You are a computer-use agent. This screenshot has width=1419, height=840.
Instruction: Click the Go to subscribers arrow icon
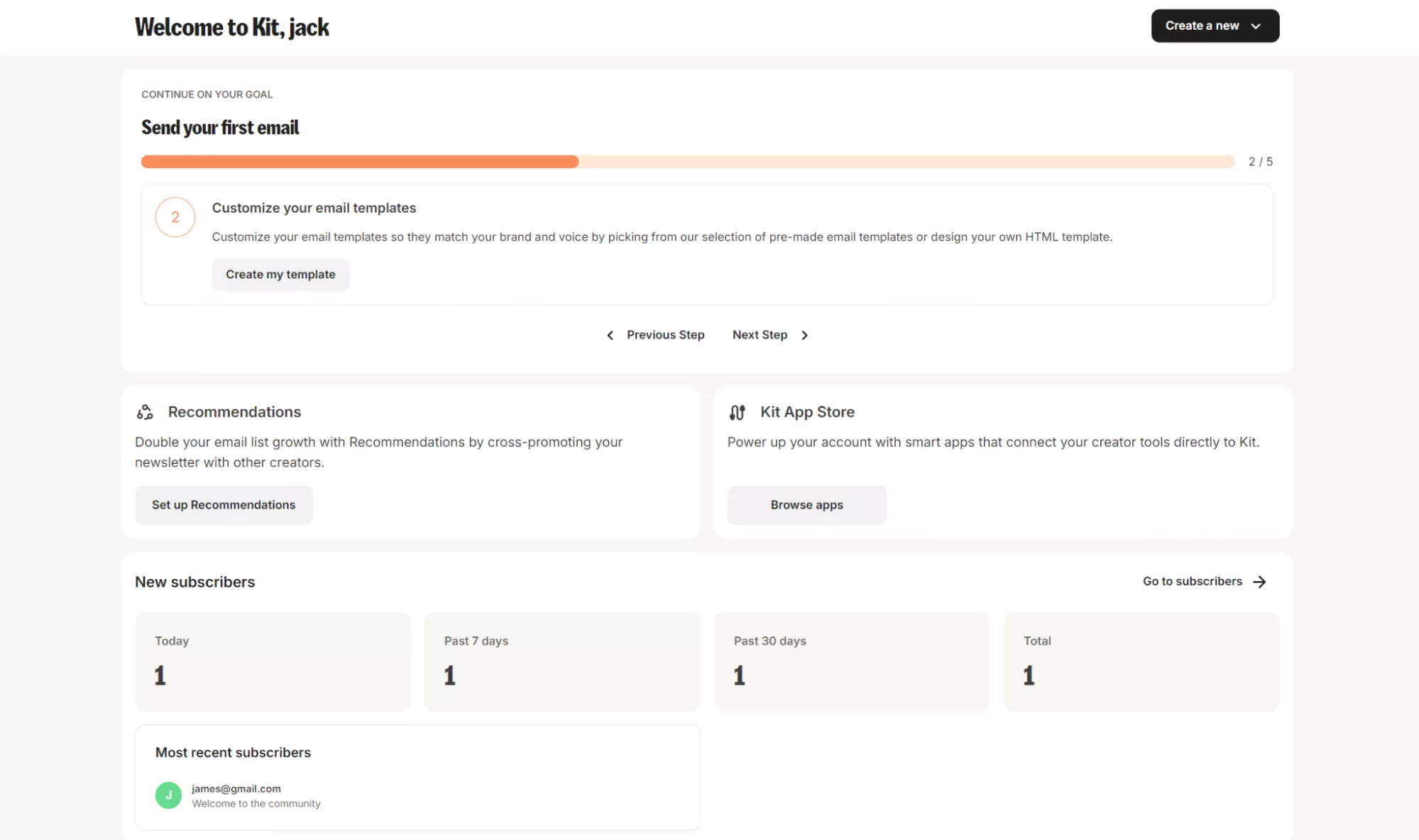[x=1260, y=582]
